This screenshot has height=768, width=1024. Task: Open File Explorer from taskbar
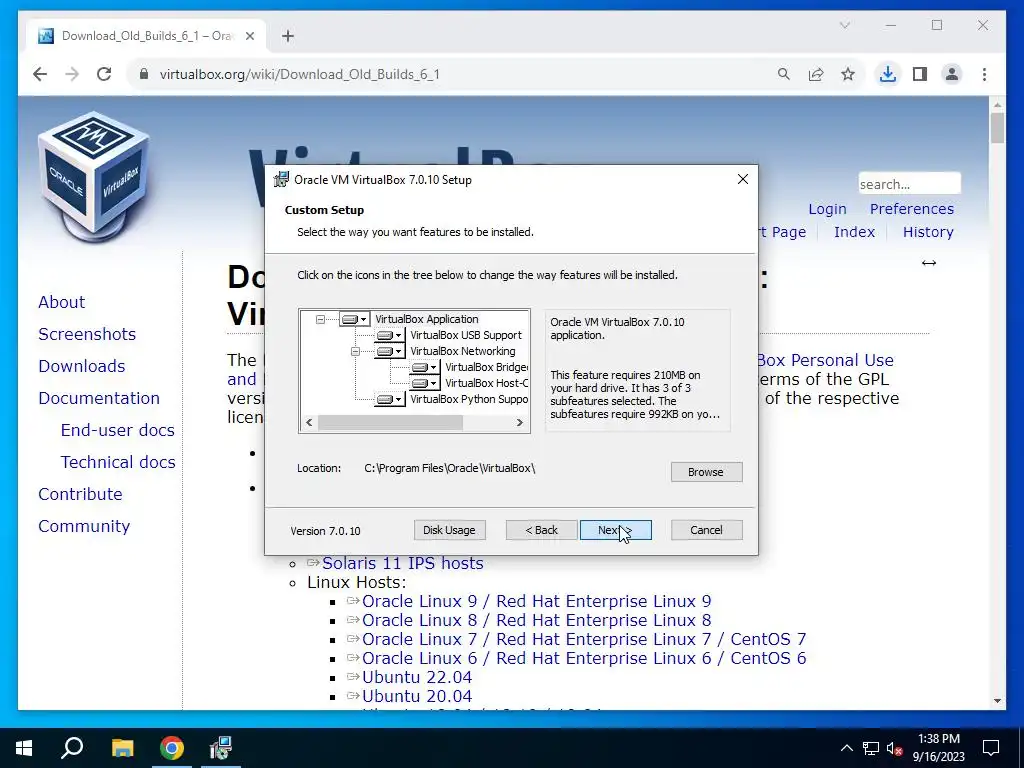pyautogui.click(x=122, y=748)
